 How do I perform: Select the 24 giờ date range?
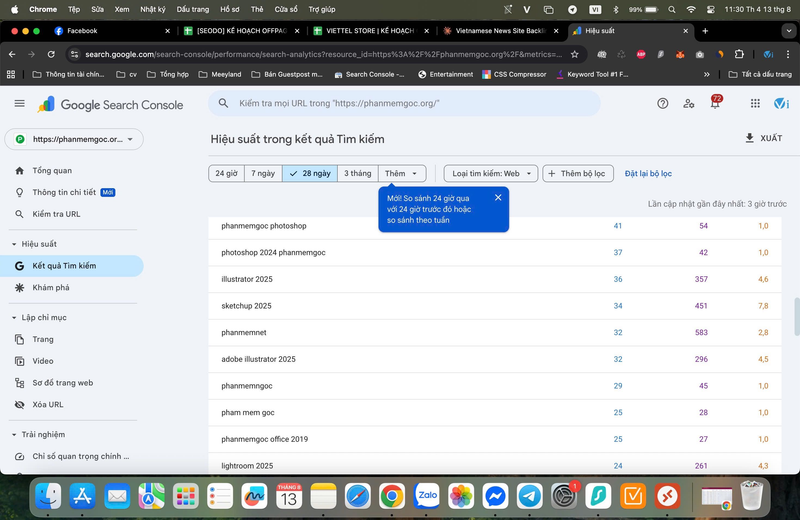click(x=227, y=174)
